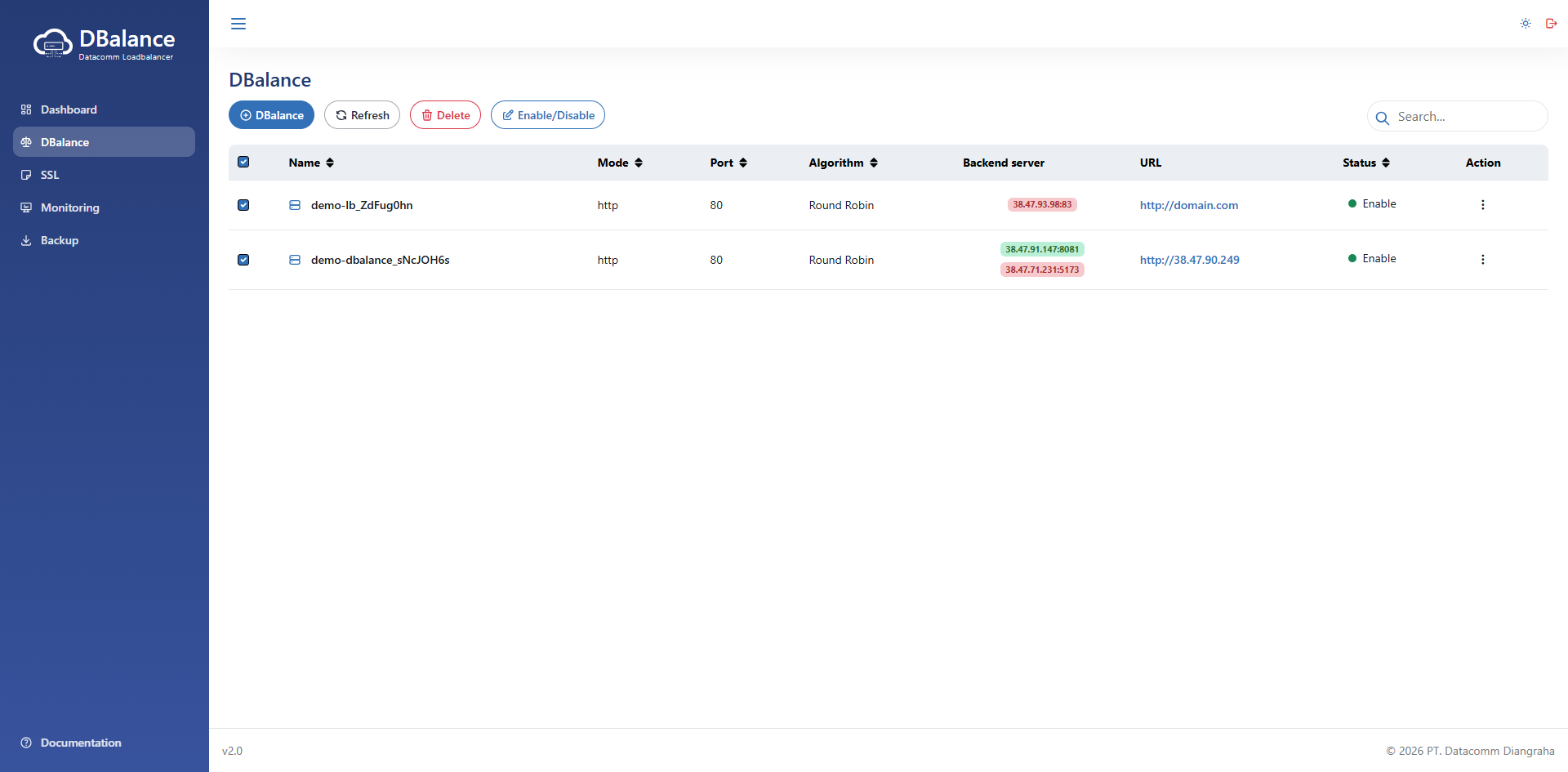Screen dimensions: 1568x772
Task: Click the server icon beside demo-lb_ZdFug0hn
Action: coord(295,205)
